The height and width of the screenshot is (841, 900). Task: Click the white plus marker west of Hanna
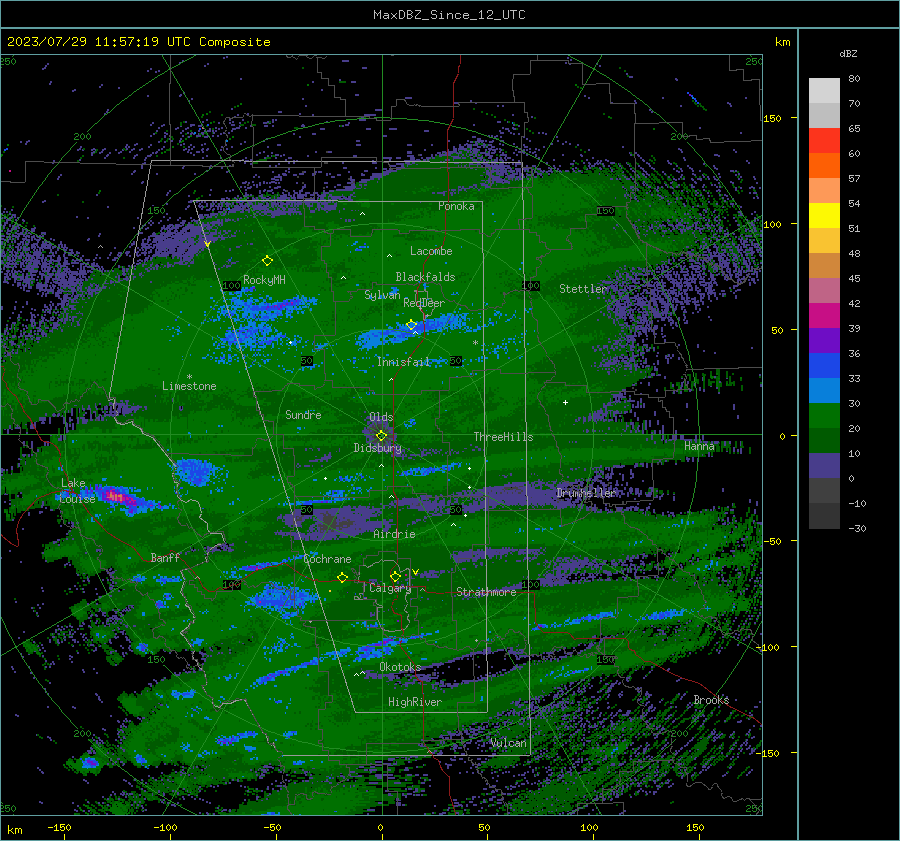[x=565, y=402]
